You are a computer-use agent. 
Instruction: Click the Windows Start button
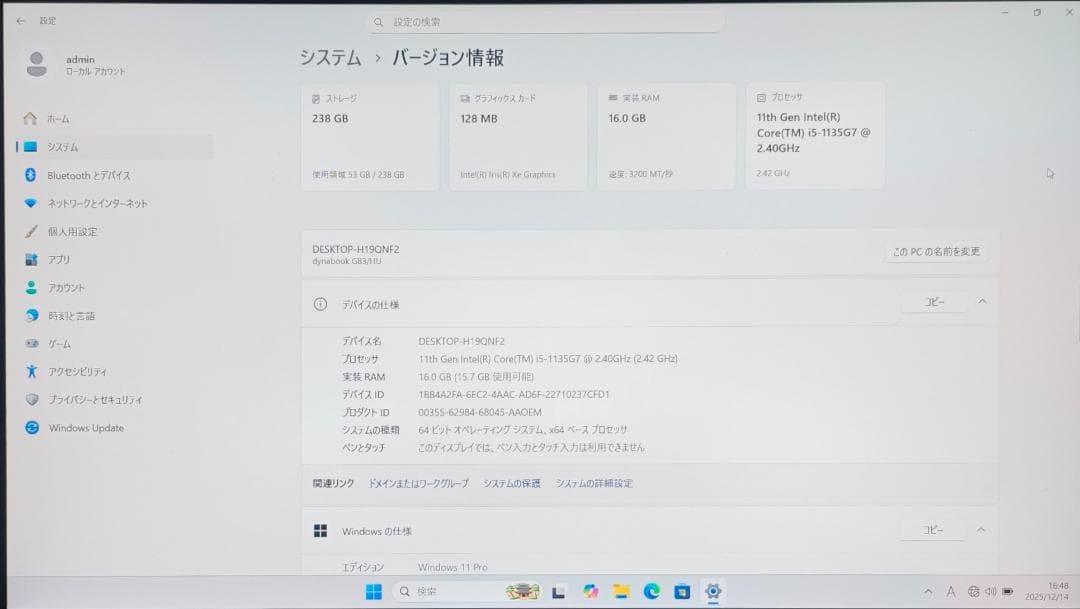[373, 591]
